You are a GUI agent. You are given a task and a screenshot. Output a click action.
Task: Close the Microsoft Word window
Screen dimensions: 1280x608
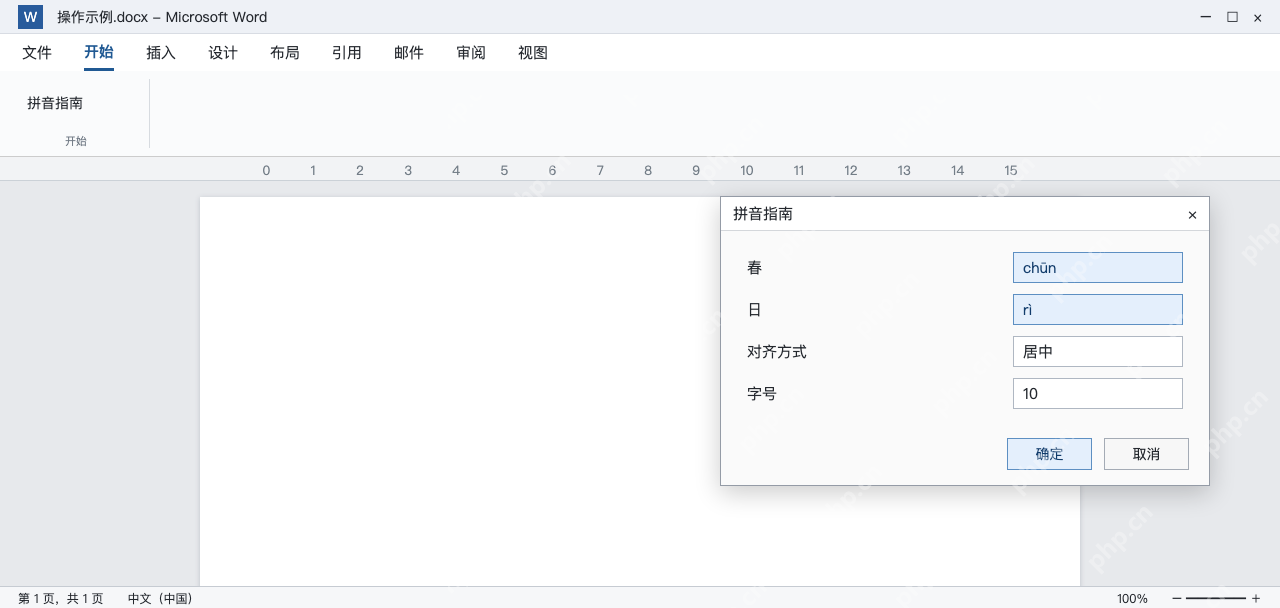pyautogui.click(x=1258, y=17)
